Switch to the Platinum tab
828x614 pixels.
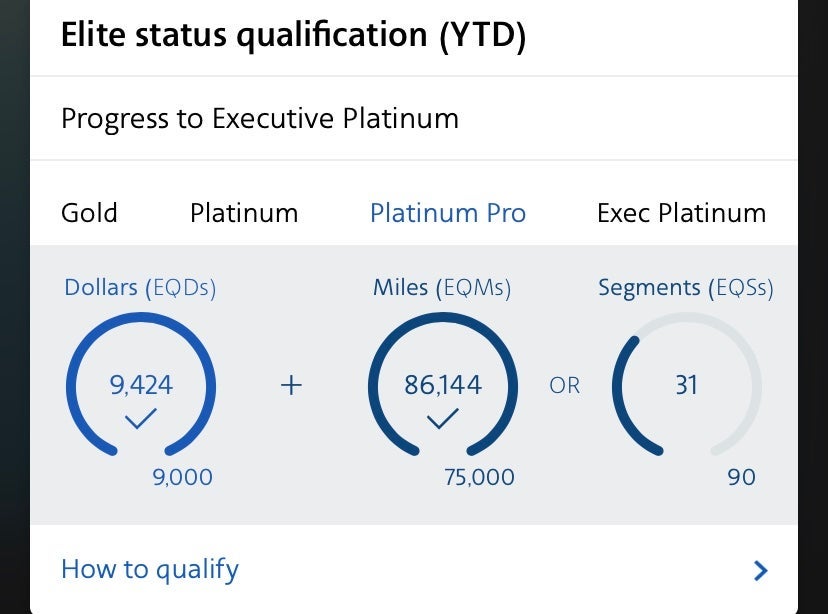tap(244, 213)
